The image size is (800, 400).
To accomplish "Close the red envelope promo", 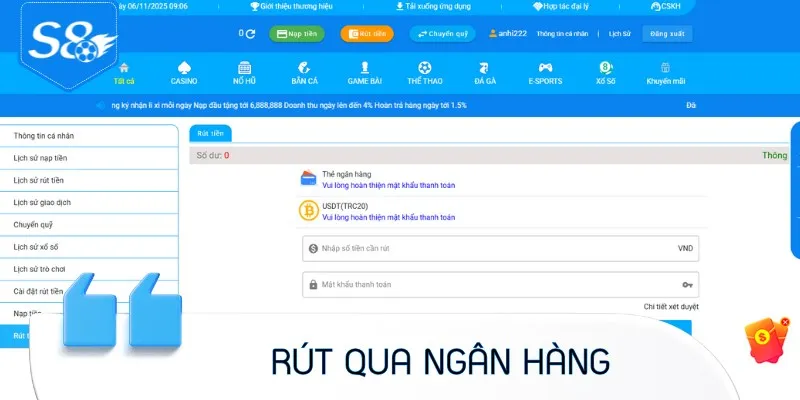I will coord(785,322).
